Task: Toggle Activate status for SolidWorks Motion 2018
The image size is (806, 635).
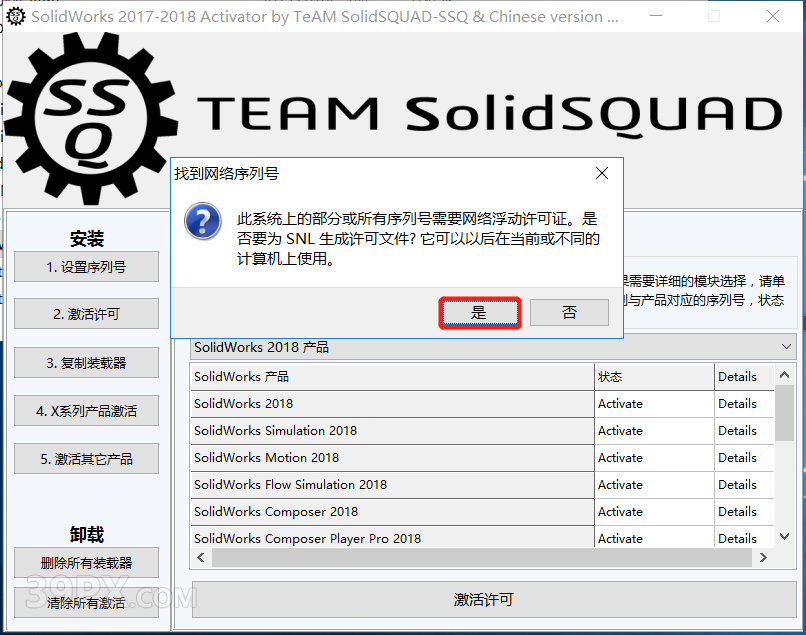Action: coord(620,458)
